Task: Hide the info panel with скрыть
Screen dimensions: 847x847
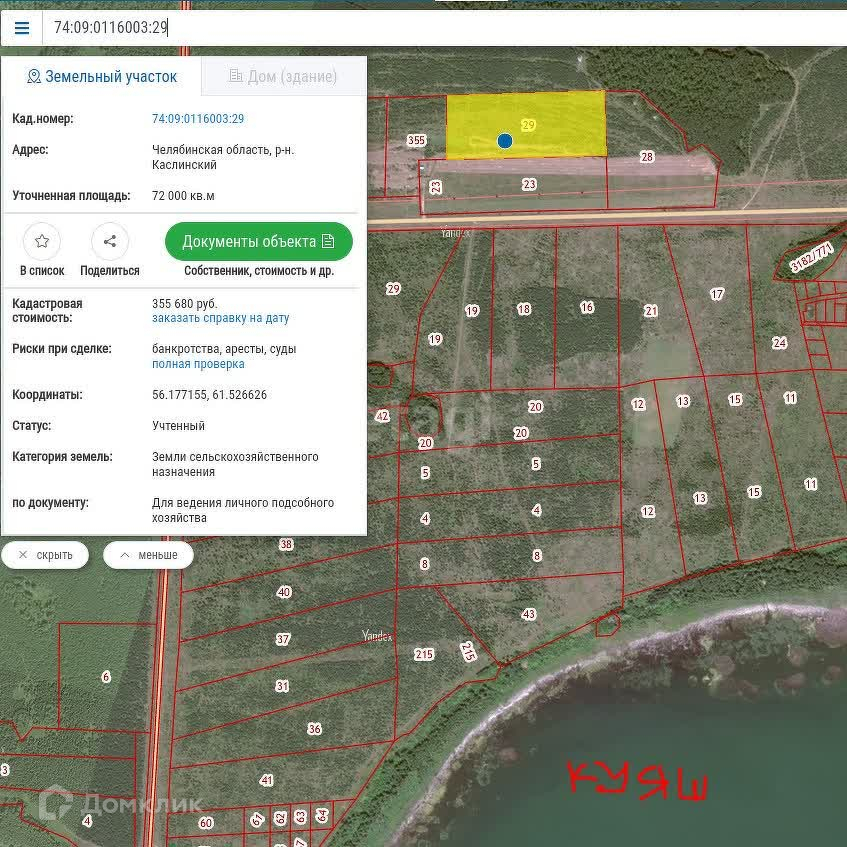Action: click(45, 555)
